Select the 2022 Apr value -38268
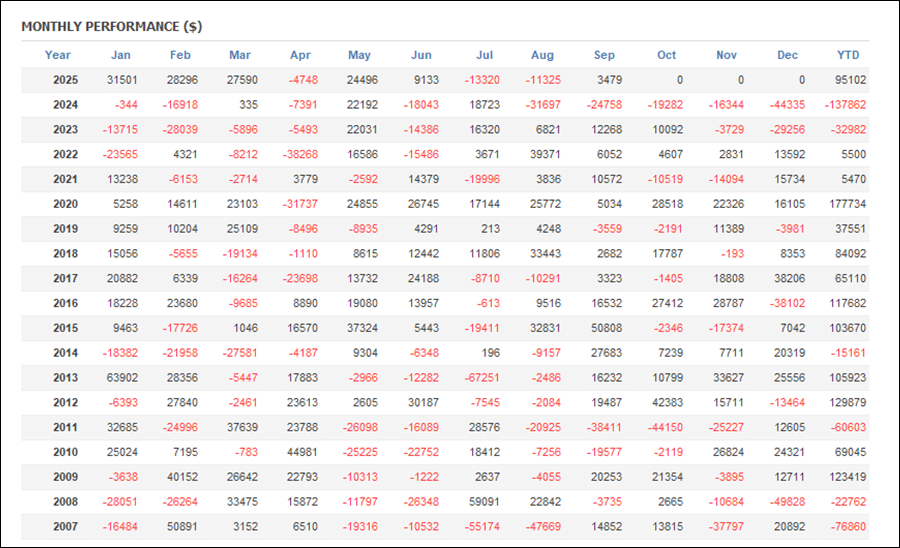This screenshot has width=900, height=548. [x=299, y=154]
